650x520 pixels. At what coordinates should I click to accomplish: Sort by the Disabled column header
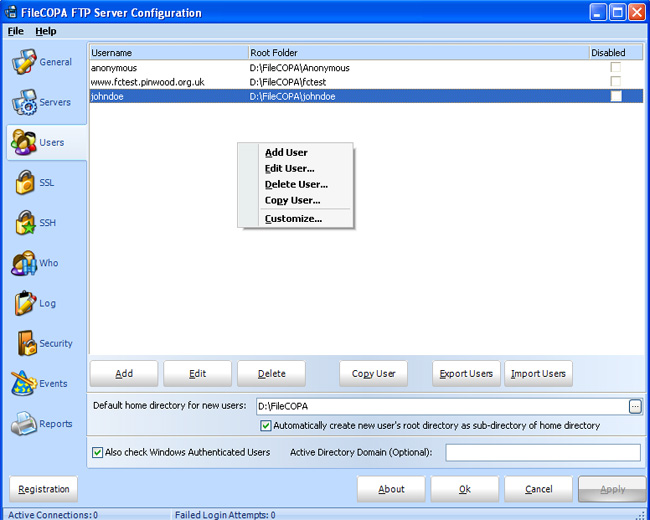point(616,53)
